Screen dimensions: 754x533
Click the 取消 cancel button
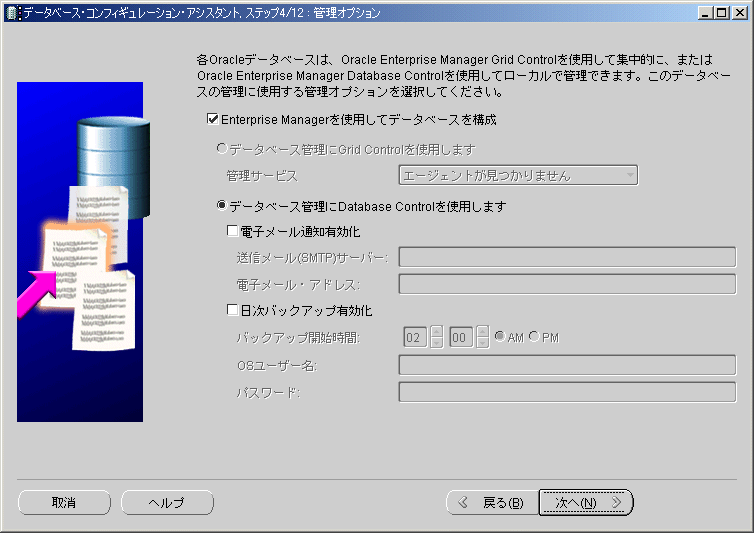[x=64, y=503]
